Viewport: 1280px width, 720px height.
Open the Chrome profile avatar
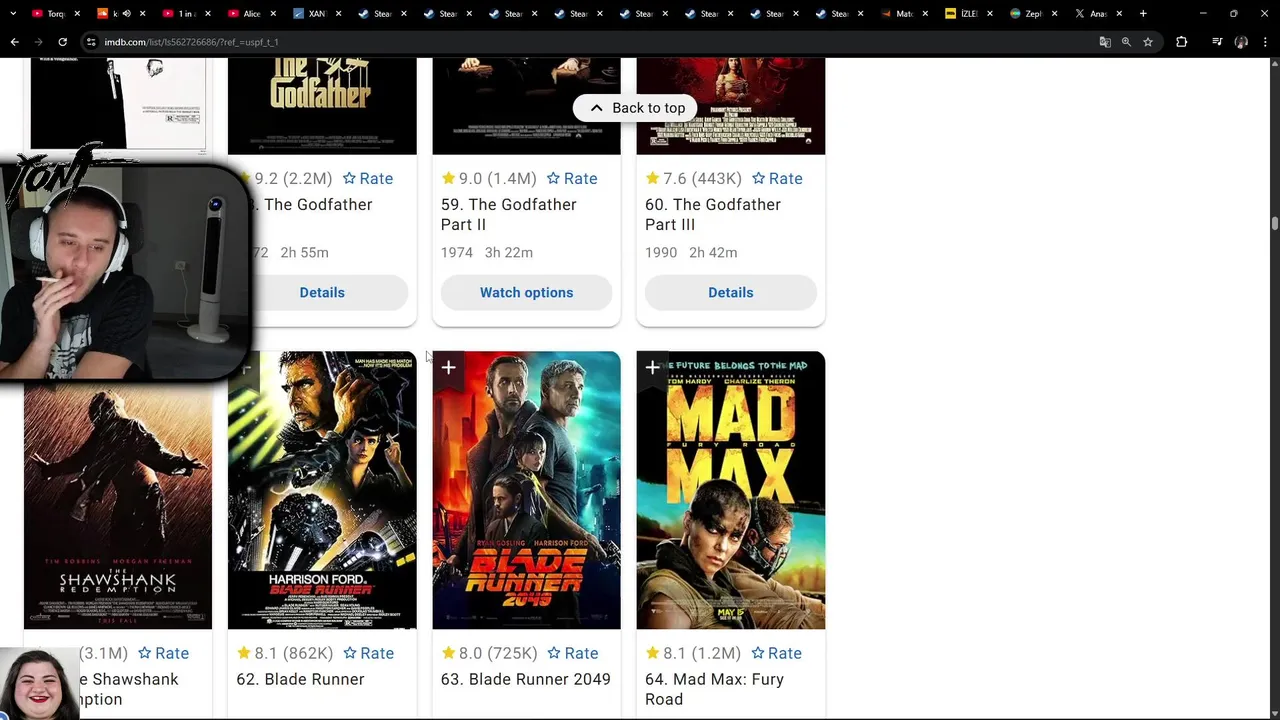1241,42
